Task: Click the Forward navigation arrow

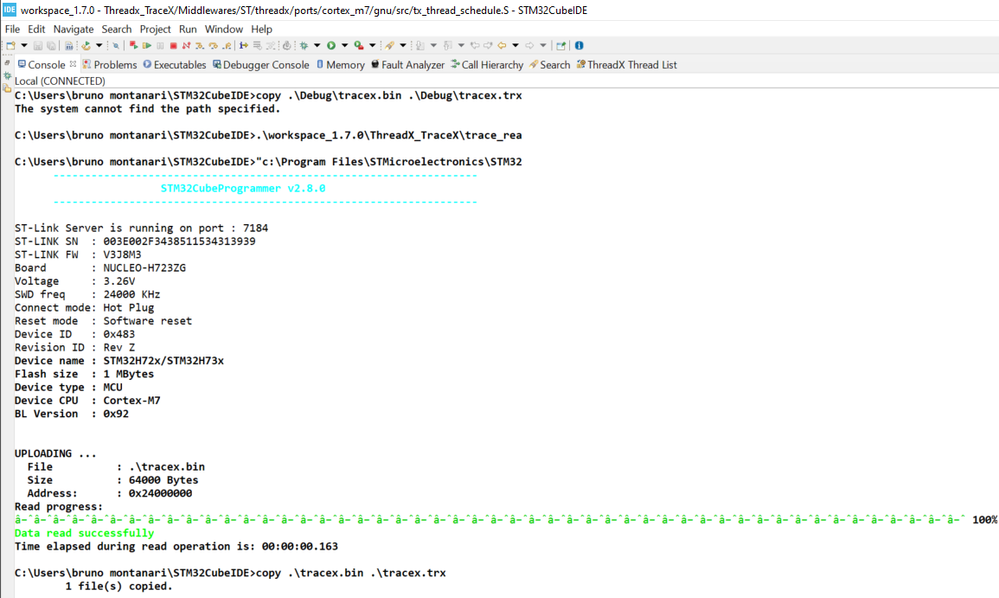Action: [529, 46]
